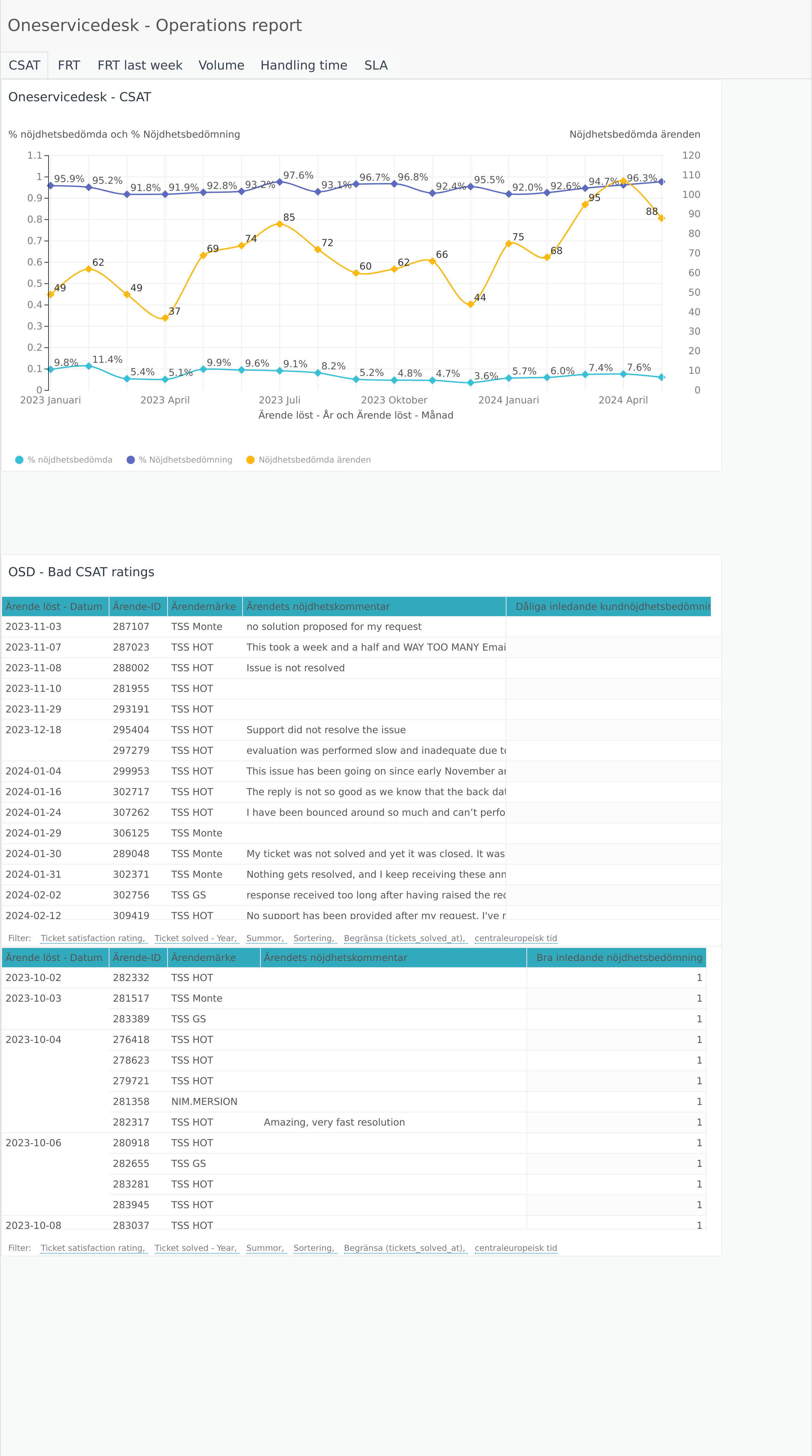Click Ärende-ID header in Bad CSAT table
The width and height of the screenshot is (812, 1456).
pyautogui.click(x=138, y=606)
